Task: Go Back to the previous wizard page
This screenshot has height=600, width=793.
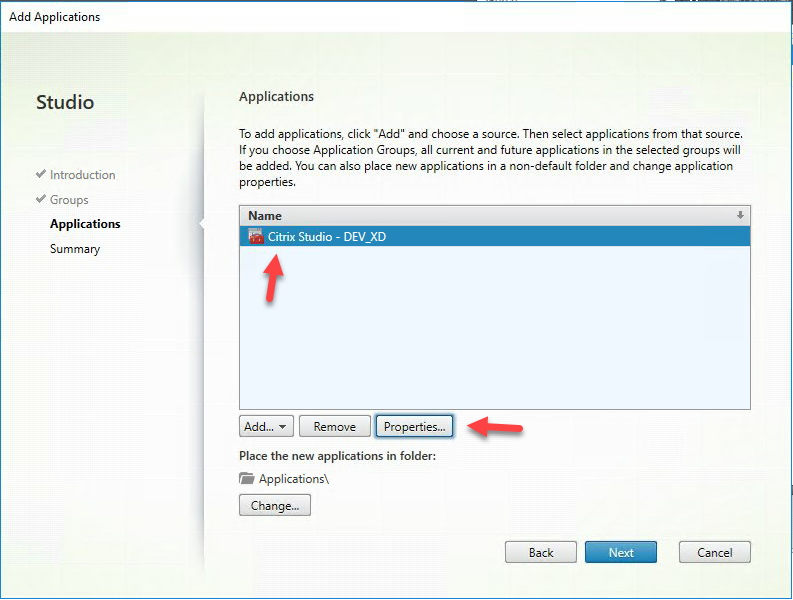Action: point(541,552)
